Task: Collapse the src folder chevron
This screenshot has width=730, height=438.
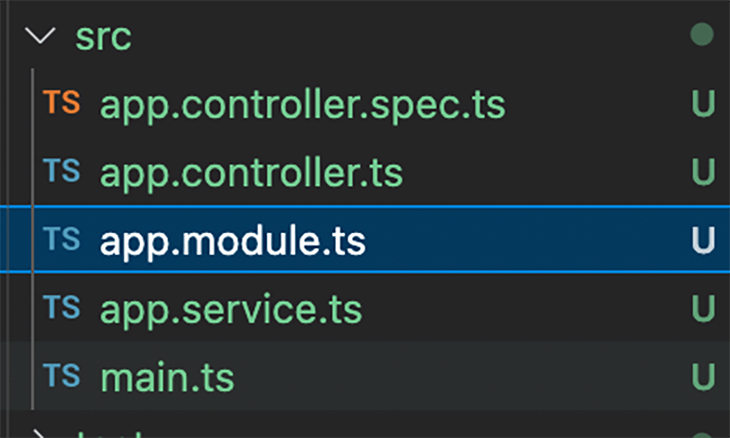Action: pos(40,36)
